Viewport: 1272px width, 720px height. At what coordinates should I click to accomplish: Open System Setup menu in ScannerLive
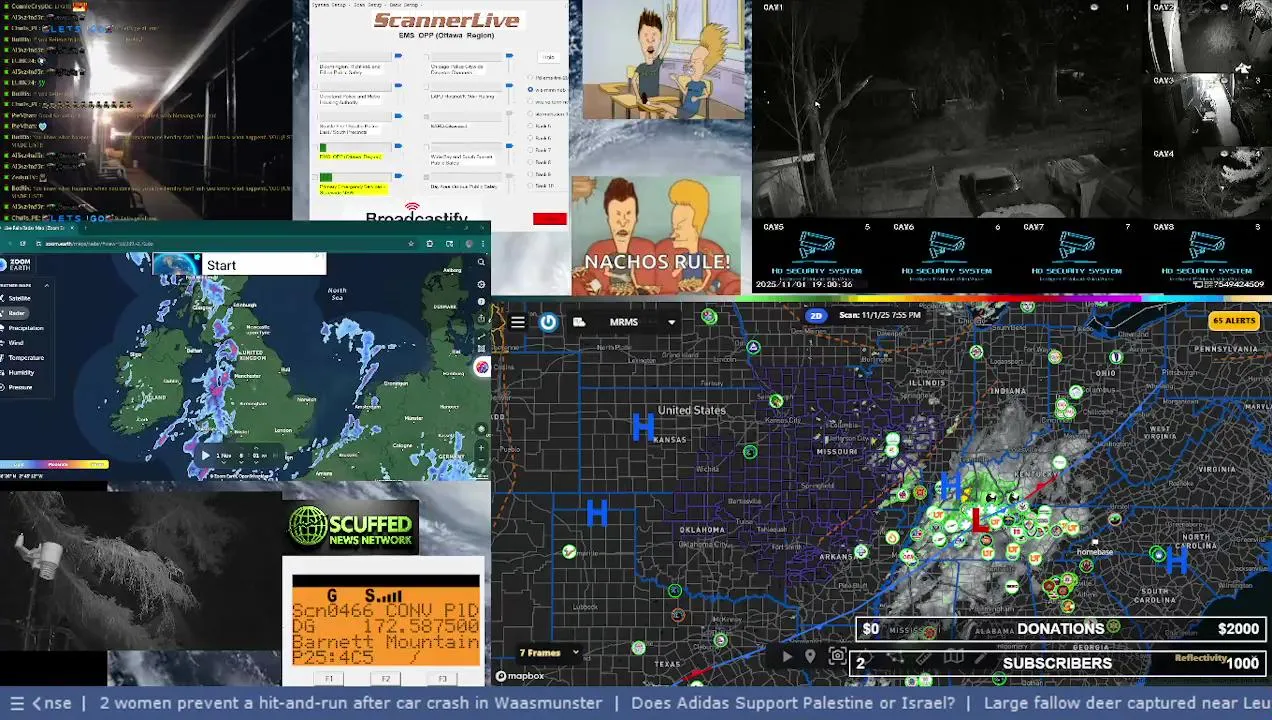tap(329, 5)
